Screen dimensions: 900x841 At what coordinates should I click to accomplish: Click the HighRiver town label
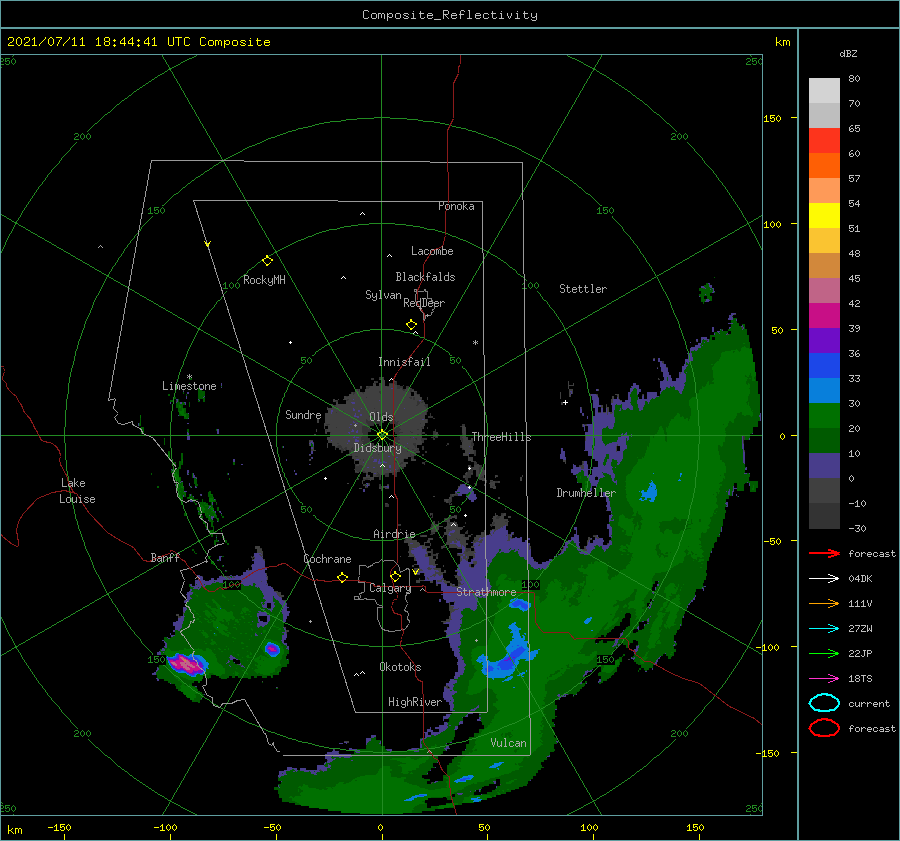coord(415,702)
